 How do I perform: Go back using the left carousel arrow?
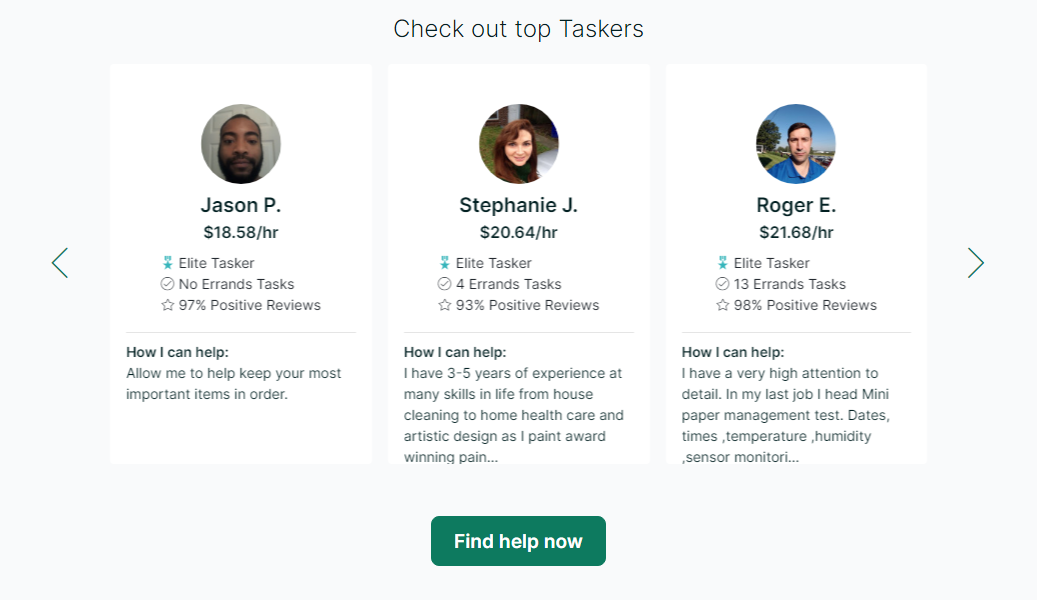(60, 262)
